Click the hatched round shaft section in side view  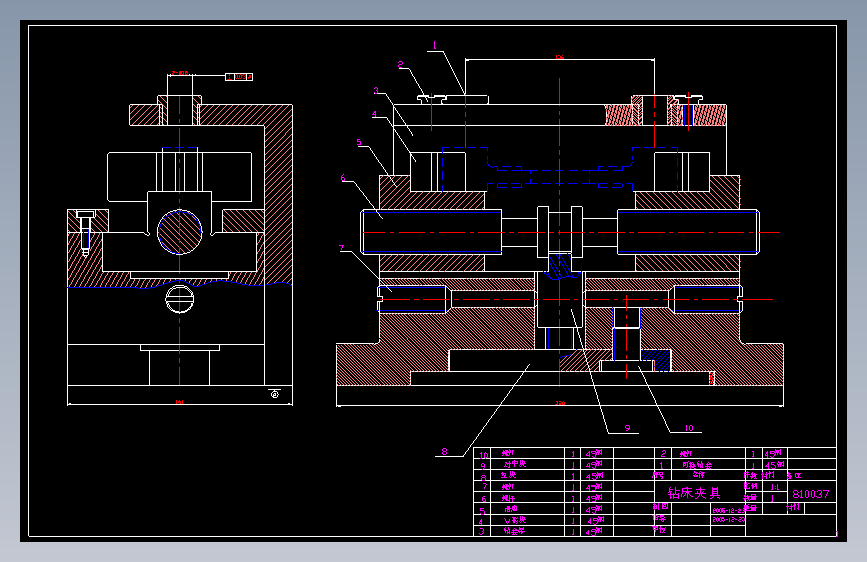180,232
